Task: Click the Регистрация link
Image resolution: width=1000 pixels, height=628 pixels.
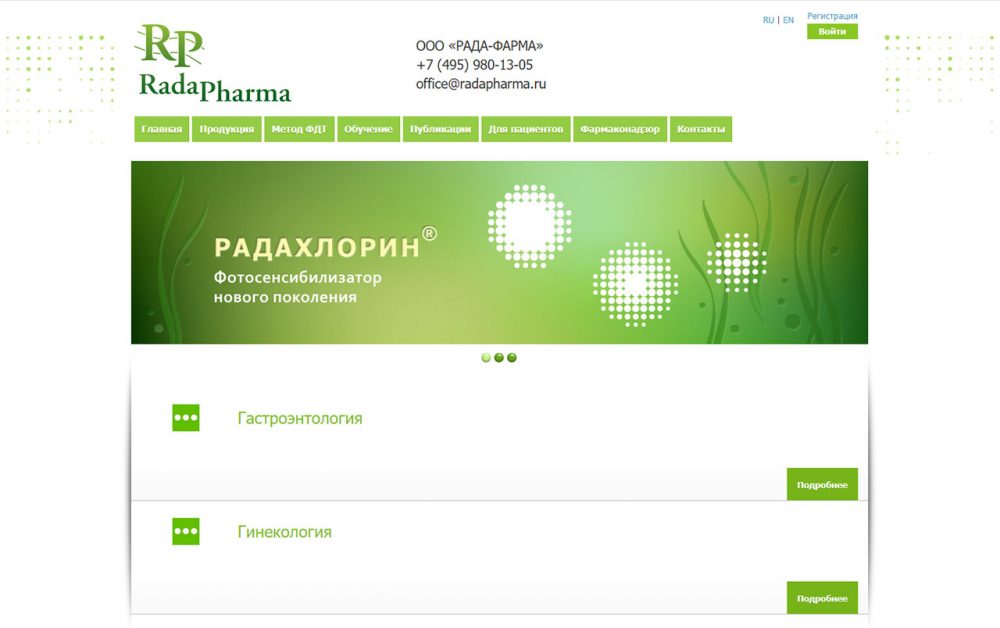Action: (x=832, y=16)
